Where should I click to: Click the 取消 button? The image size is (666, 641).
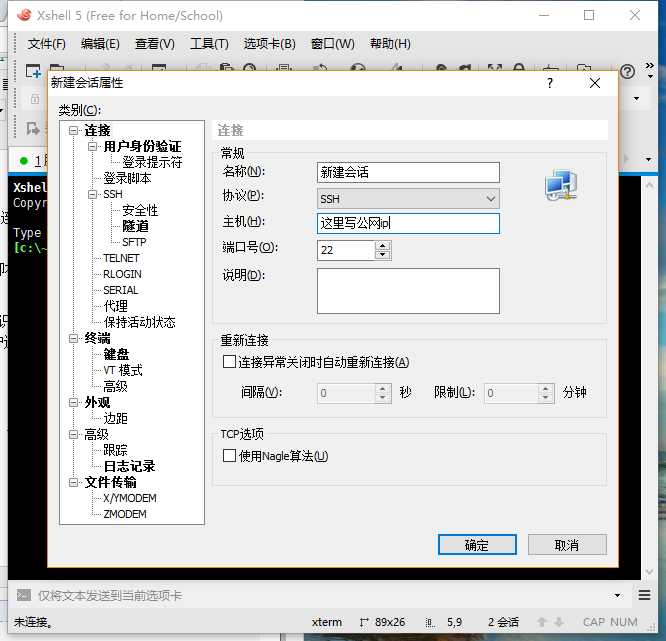pyautogui.click(x=567, y=545)
